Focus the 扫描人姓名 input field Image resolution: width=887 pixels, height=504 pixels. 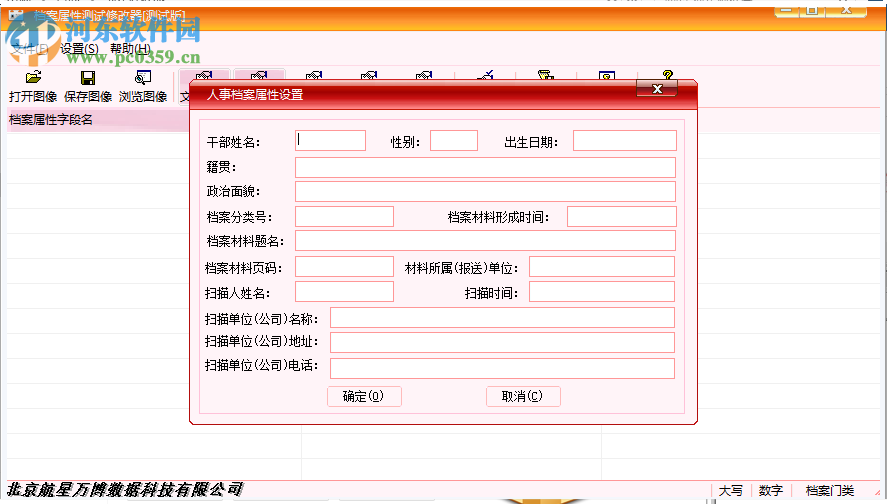tap(345, 292)
